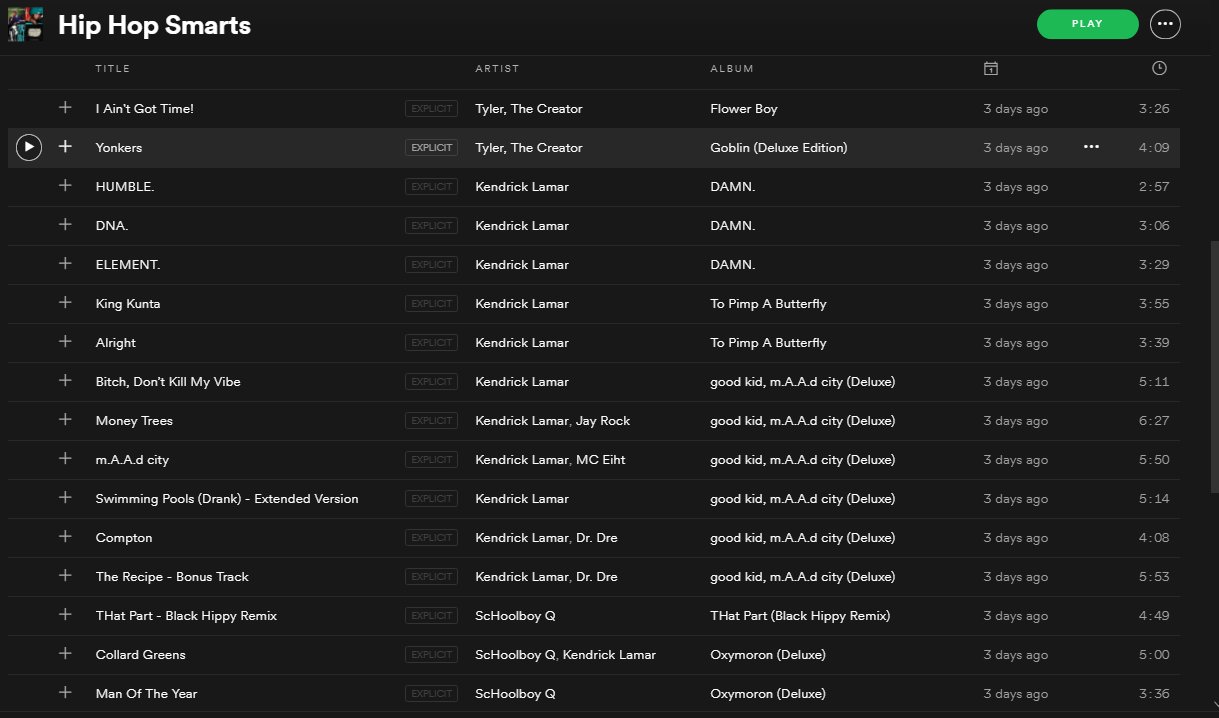Screen dimensions: 1219x718
Task: Save THat Part - Black Hippy Remix
Action: [x=65, y=614]
